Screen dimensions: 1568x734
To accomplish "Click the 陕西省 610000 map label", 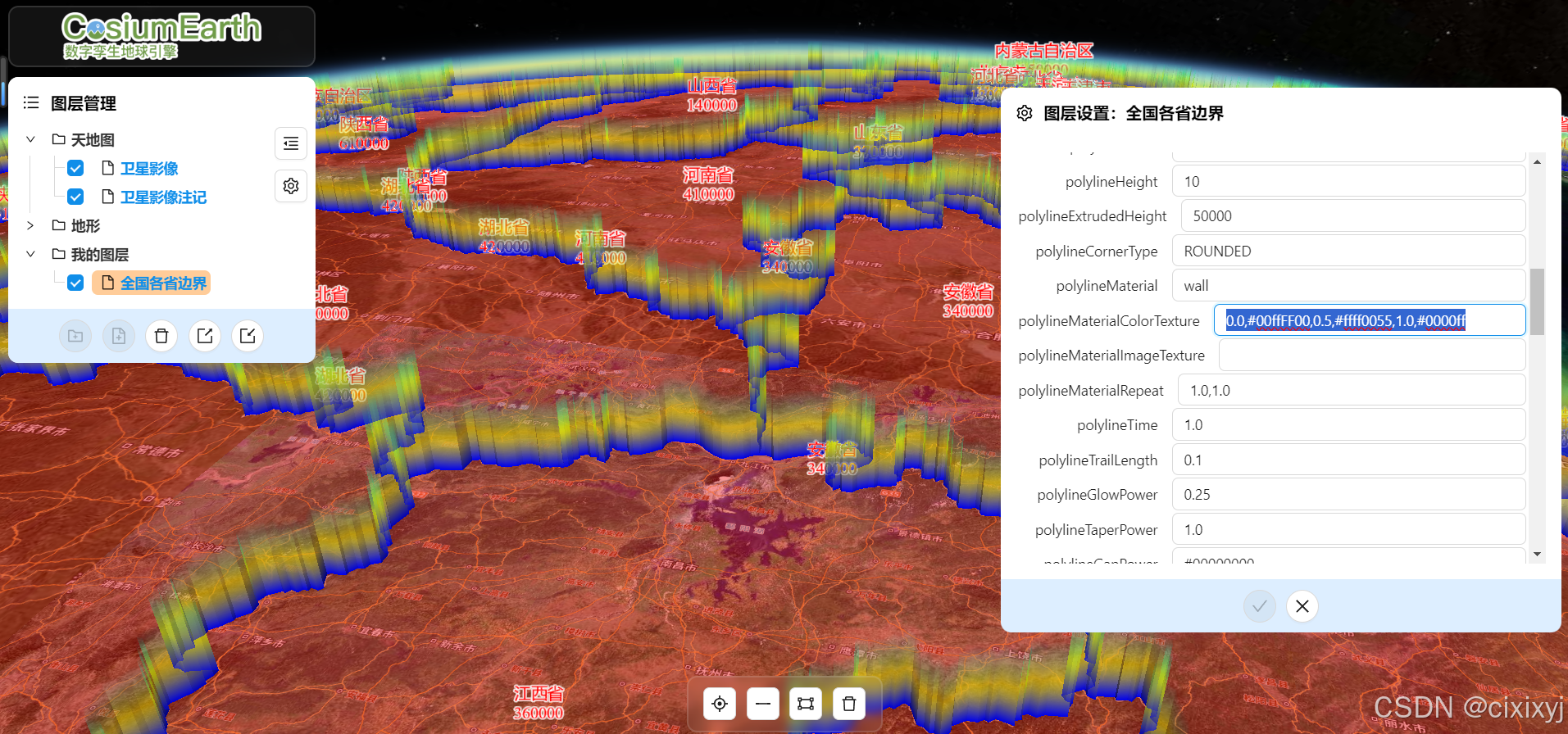I will tap(364, 134).
